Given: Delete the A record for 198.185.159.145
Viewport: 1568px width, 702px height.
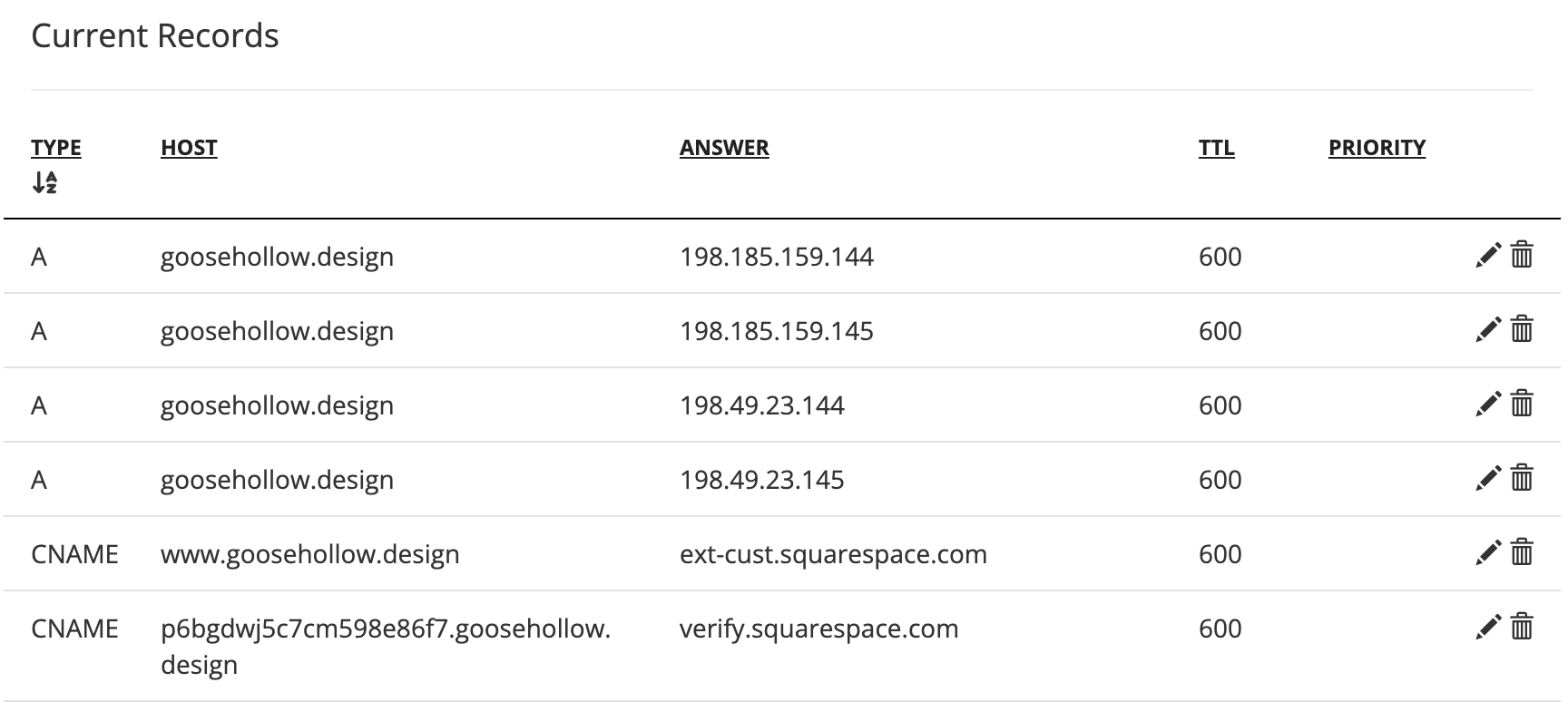Looking at the screenshot, I should coord(1522,330).
